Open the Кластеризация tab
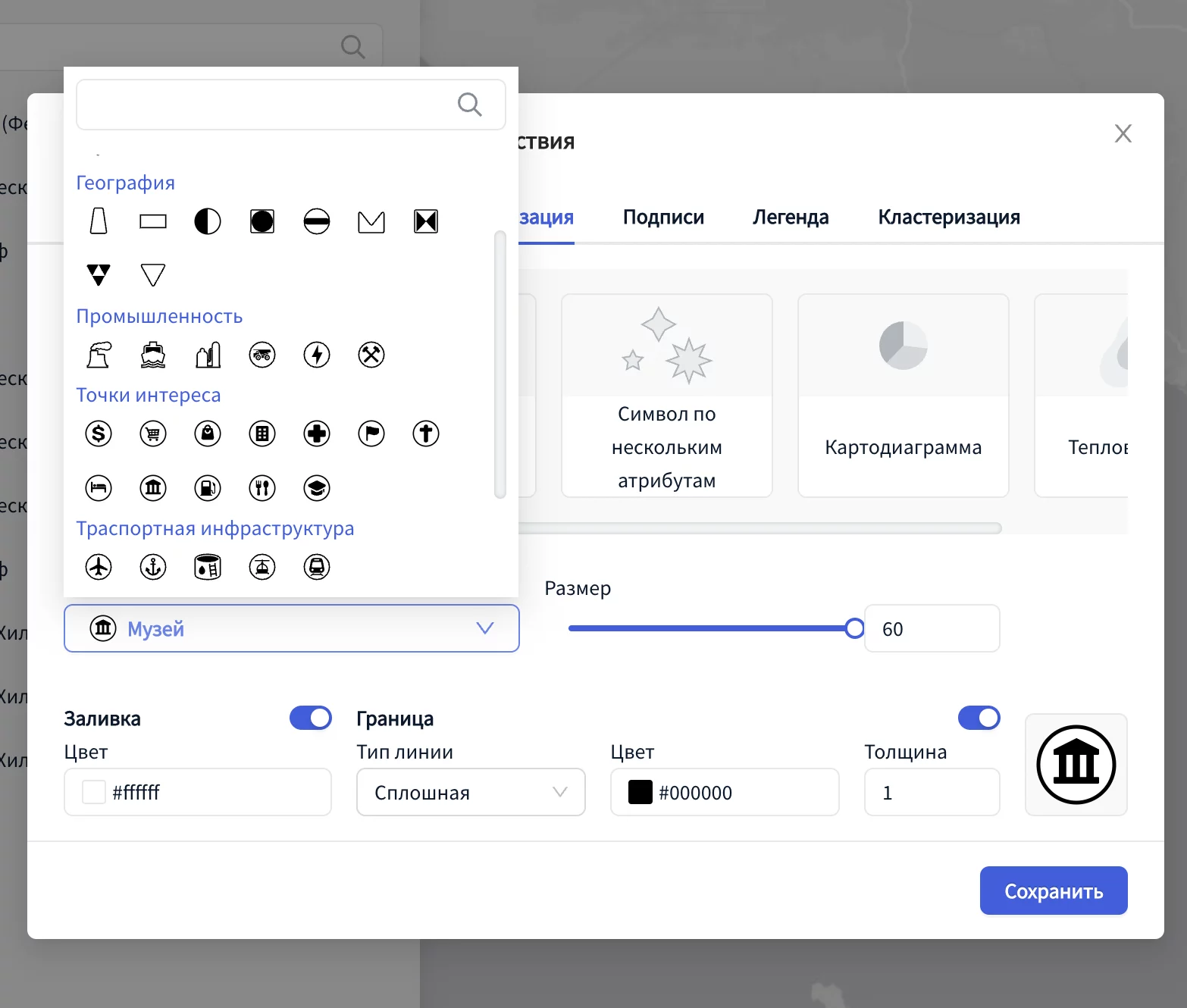Viewport: 1187px width, 1008px height. point(948,218)
